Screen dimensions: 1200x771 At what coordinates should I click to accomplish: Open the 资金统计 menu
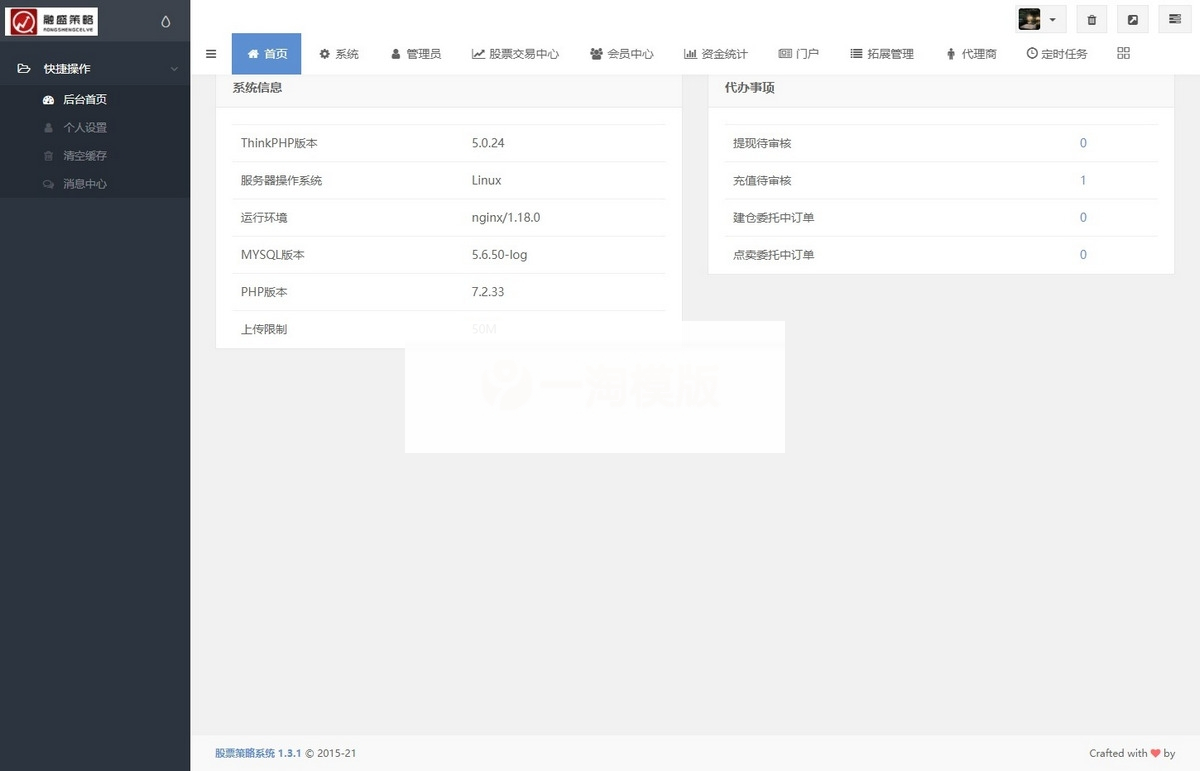717,54
